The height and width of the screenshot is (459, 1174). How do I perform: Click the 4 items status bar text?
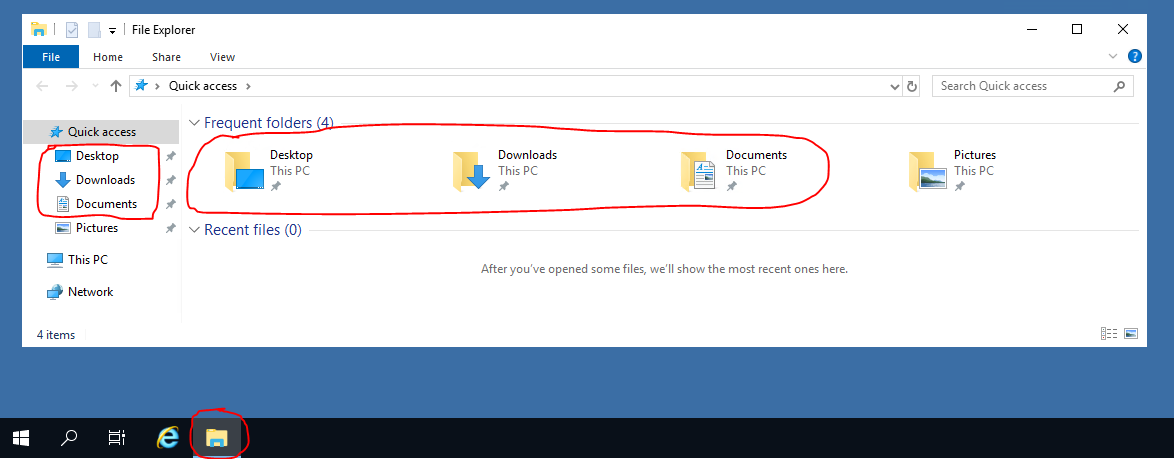point(56,335)
